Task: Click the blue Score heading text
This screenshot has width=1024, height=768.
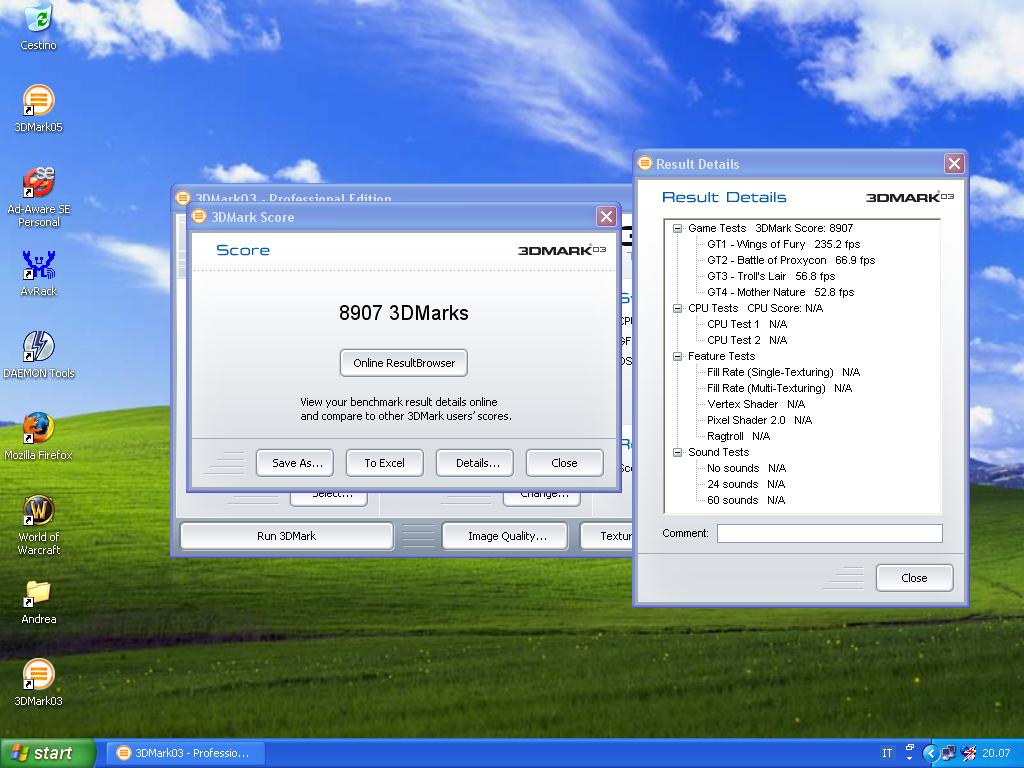Action: [x=243, y=250]
